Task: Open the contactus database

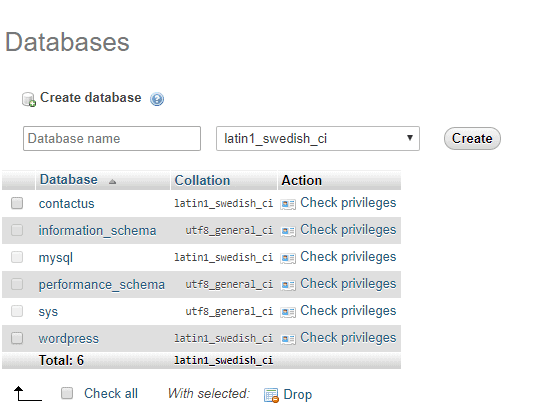Action: pyautogui.click(x=66, y=203)
